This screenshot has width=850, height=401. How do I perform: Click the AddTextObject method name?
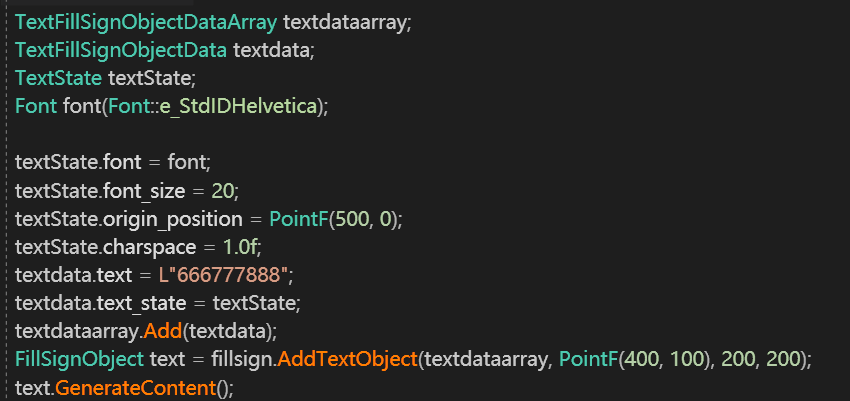point(347,360)
